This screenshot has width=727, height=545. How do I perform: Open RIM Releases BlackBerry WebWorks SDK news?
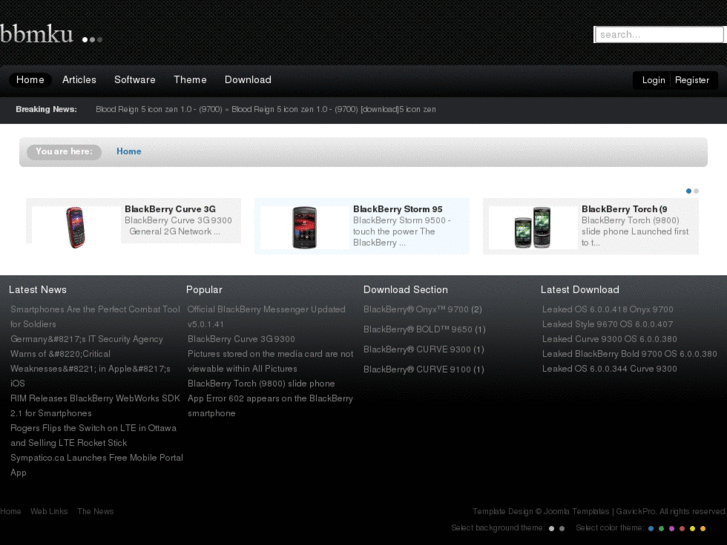95,406
